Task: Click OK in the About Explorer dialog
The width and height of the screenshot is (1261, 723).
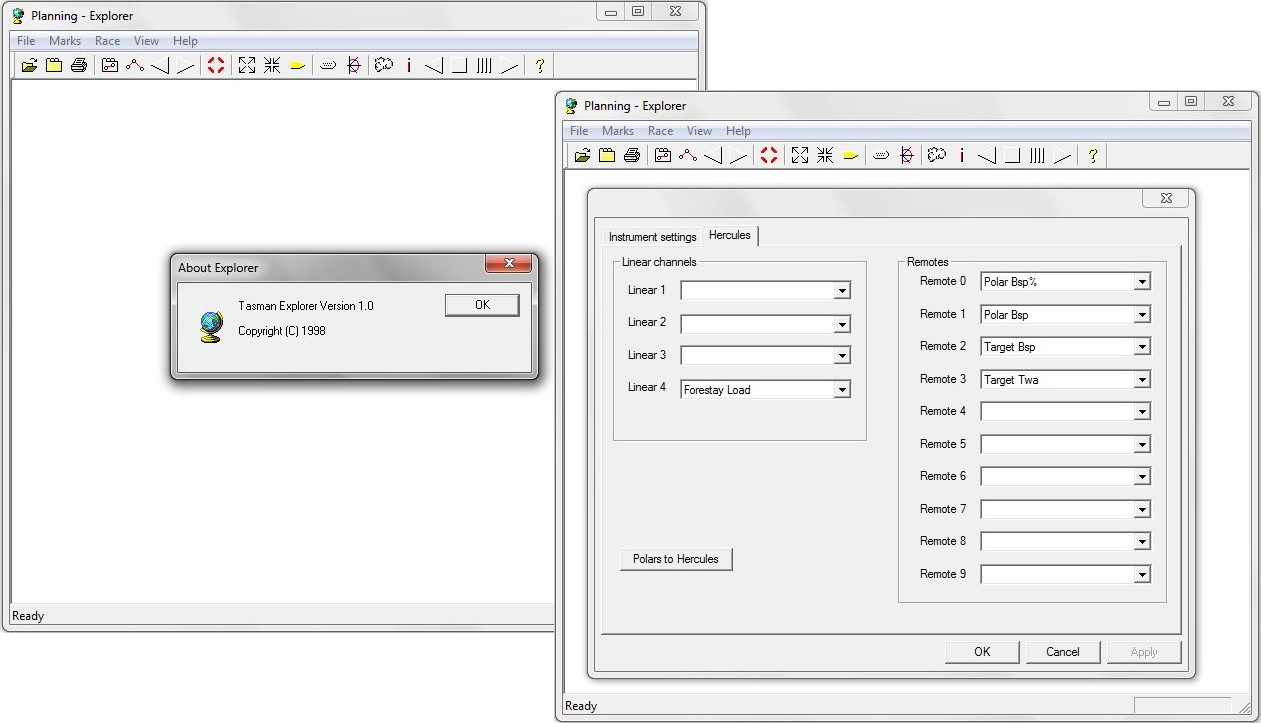Action: [x=482, y=305]
